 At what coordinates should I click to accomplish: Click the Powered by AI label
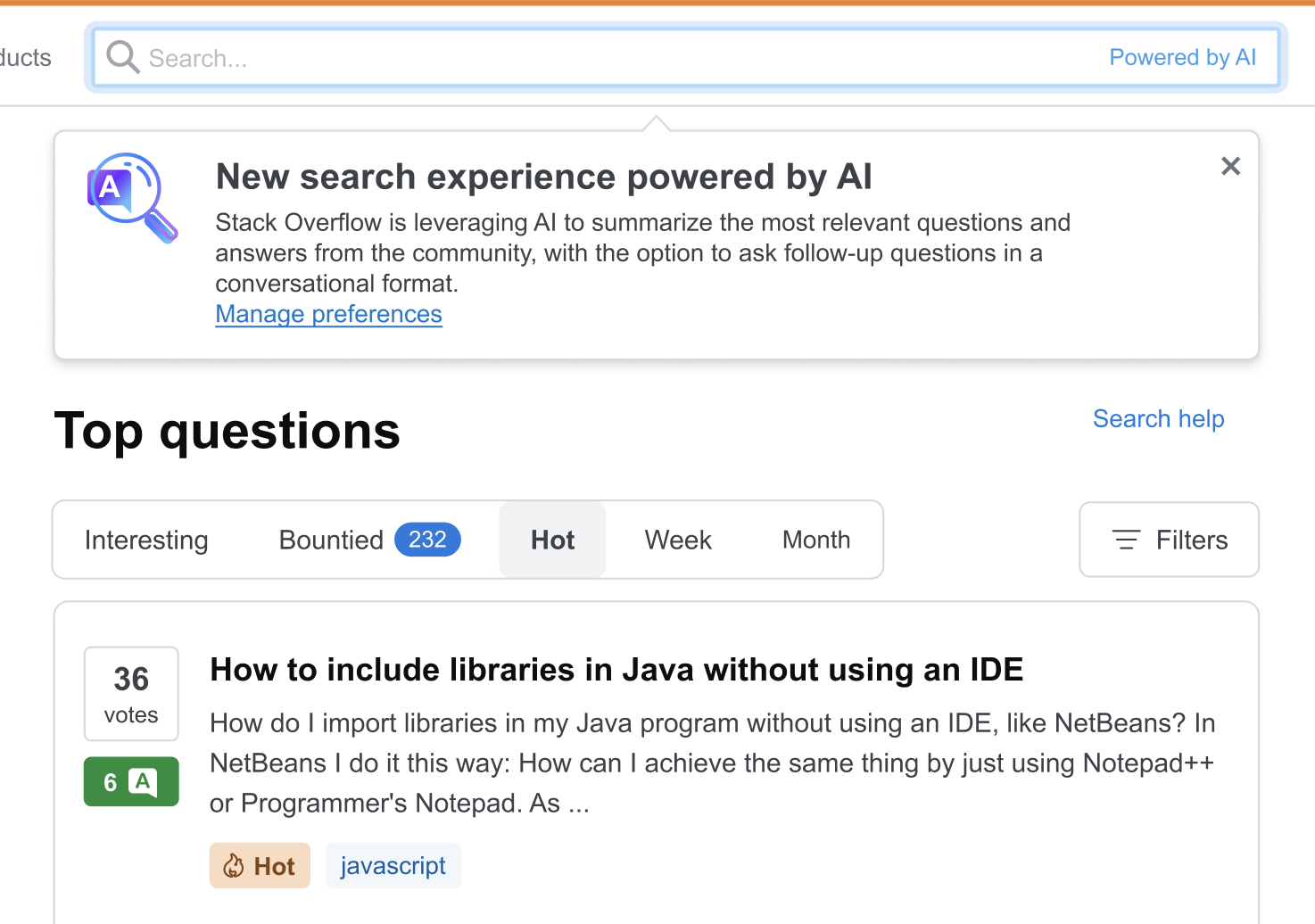coord(1182,58)
